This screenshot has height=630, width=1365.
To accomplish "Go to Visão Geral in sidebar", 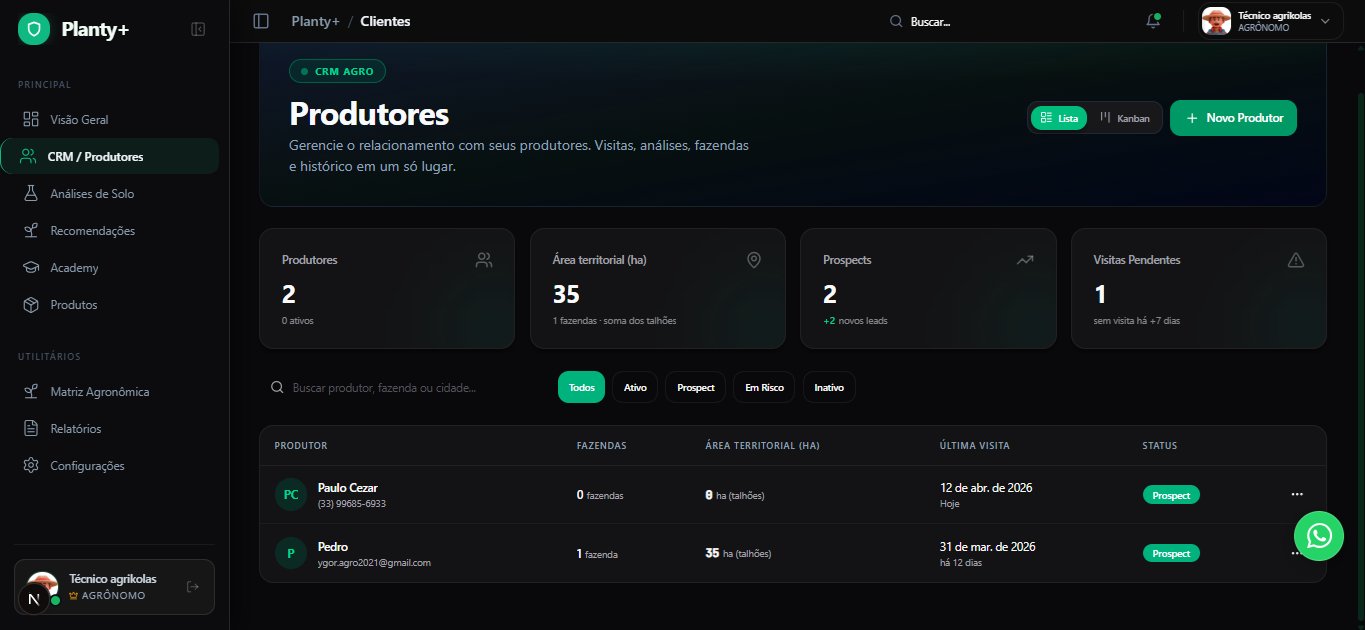I will tap(79, 120).
